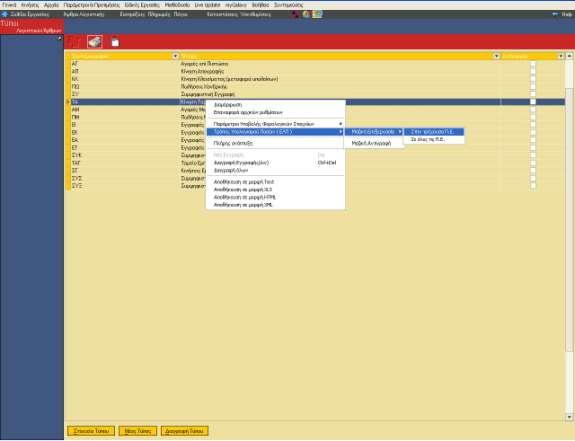The width and height of the screenshot is (575, 441).
Task: Click the scrollbar down arrow of the grid
Action: (569, 417)
